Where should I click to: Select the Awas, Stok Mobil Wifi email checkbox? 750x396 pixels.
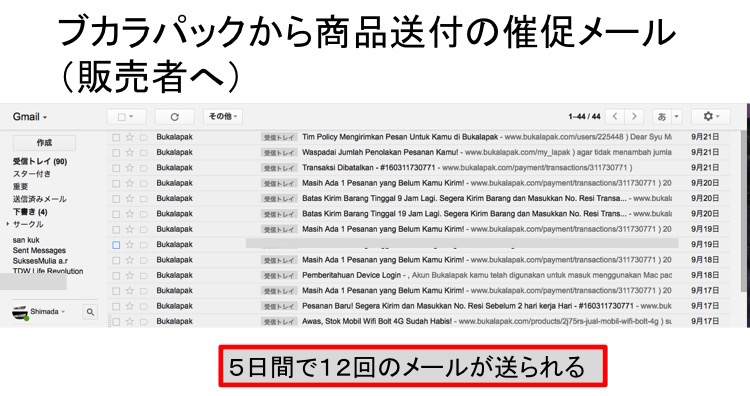coord(116,321)
